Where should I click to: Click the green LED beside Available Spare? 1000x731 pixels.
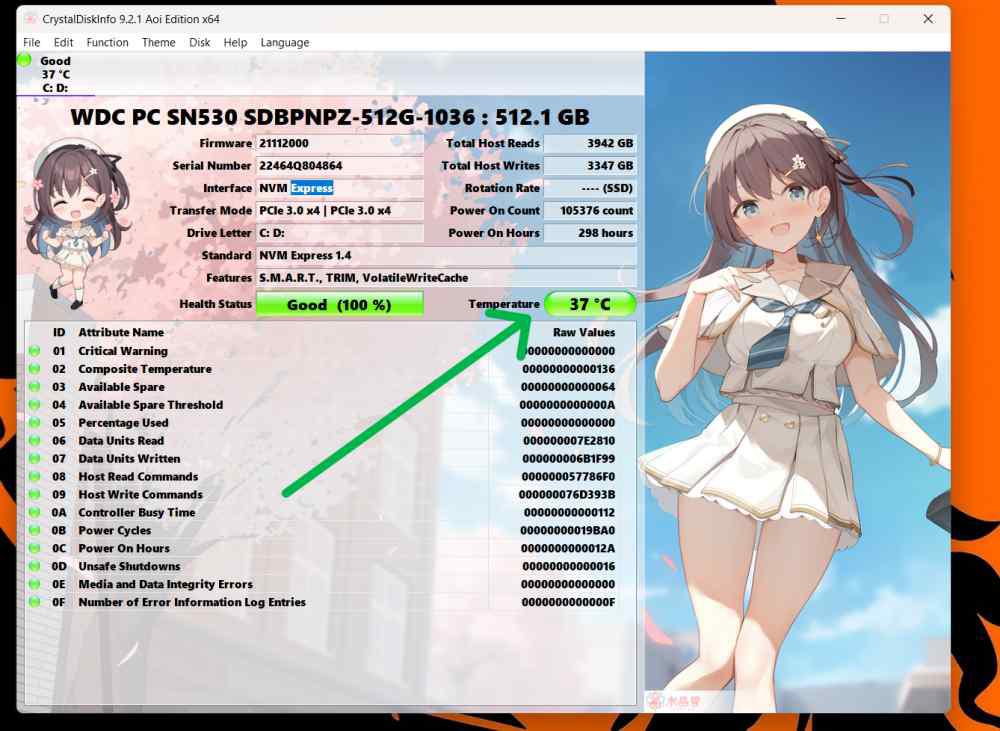pyautogui.click(x=33, y=387)
